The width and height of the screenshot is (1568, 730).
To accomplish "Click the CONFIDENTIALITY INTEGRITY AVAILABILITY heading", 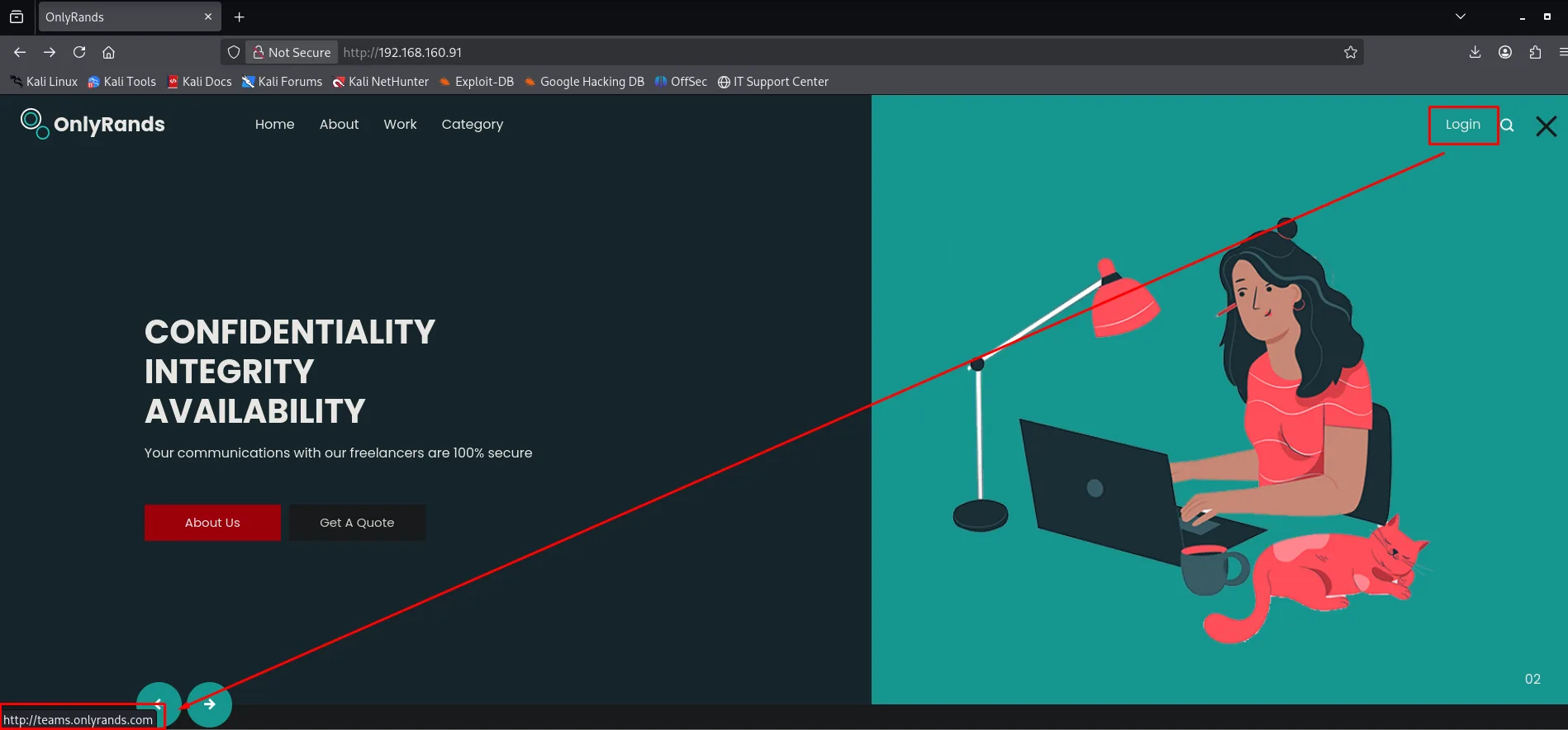I will 290,372.
